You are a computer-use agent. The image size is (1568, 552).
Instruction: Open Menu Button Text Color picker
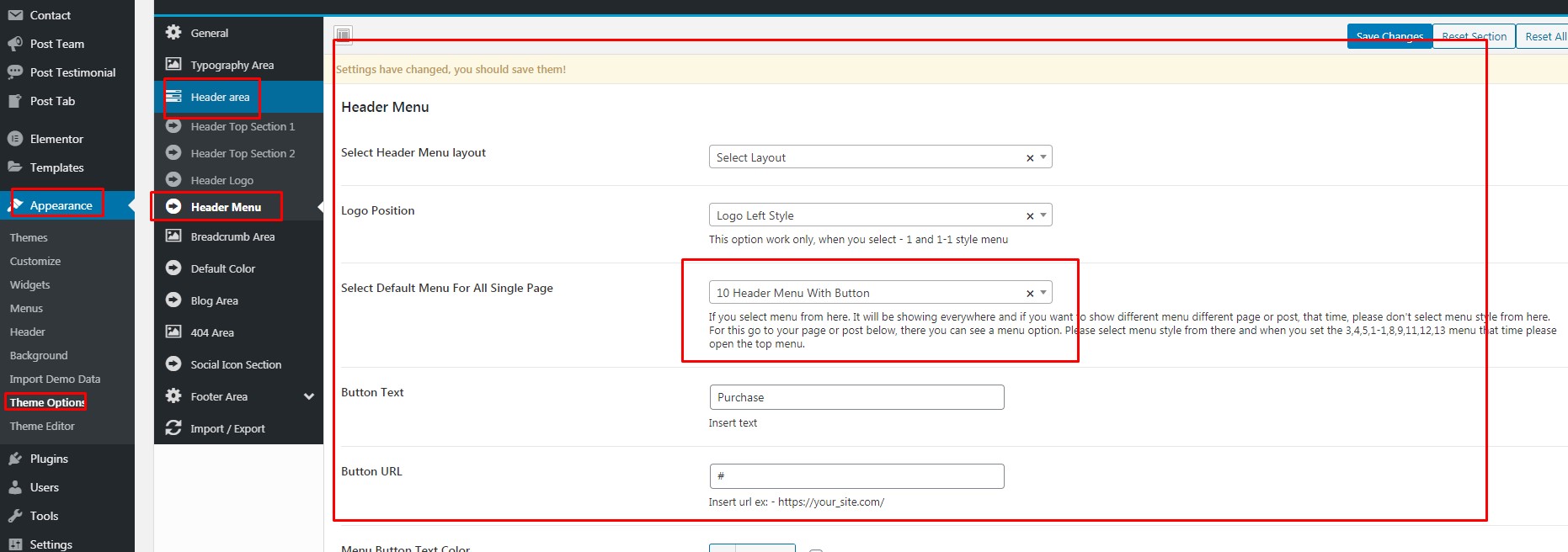pos(752,548)
